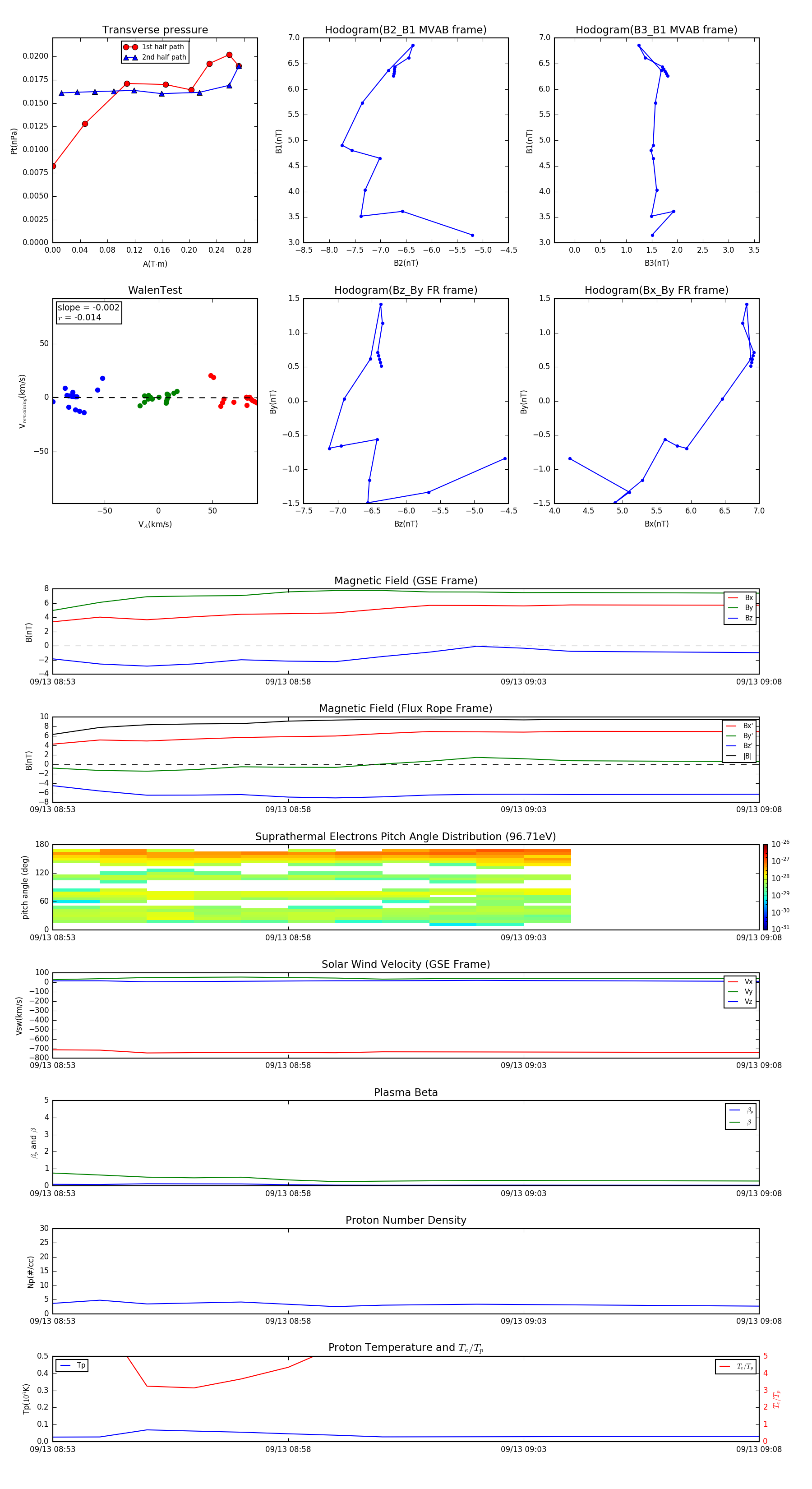The height and width of the screenshot is (1489, 812).
Task: Click the 'Bx(nT)' x-axis label
Action: [x=656, y=524]
